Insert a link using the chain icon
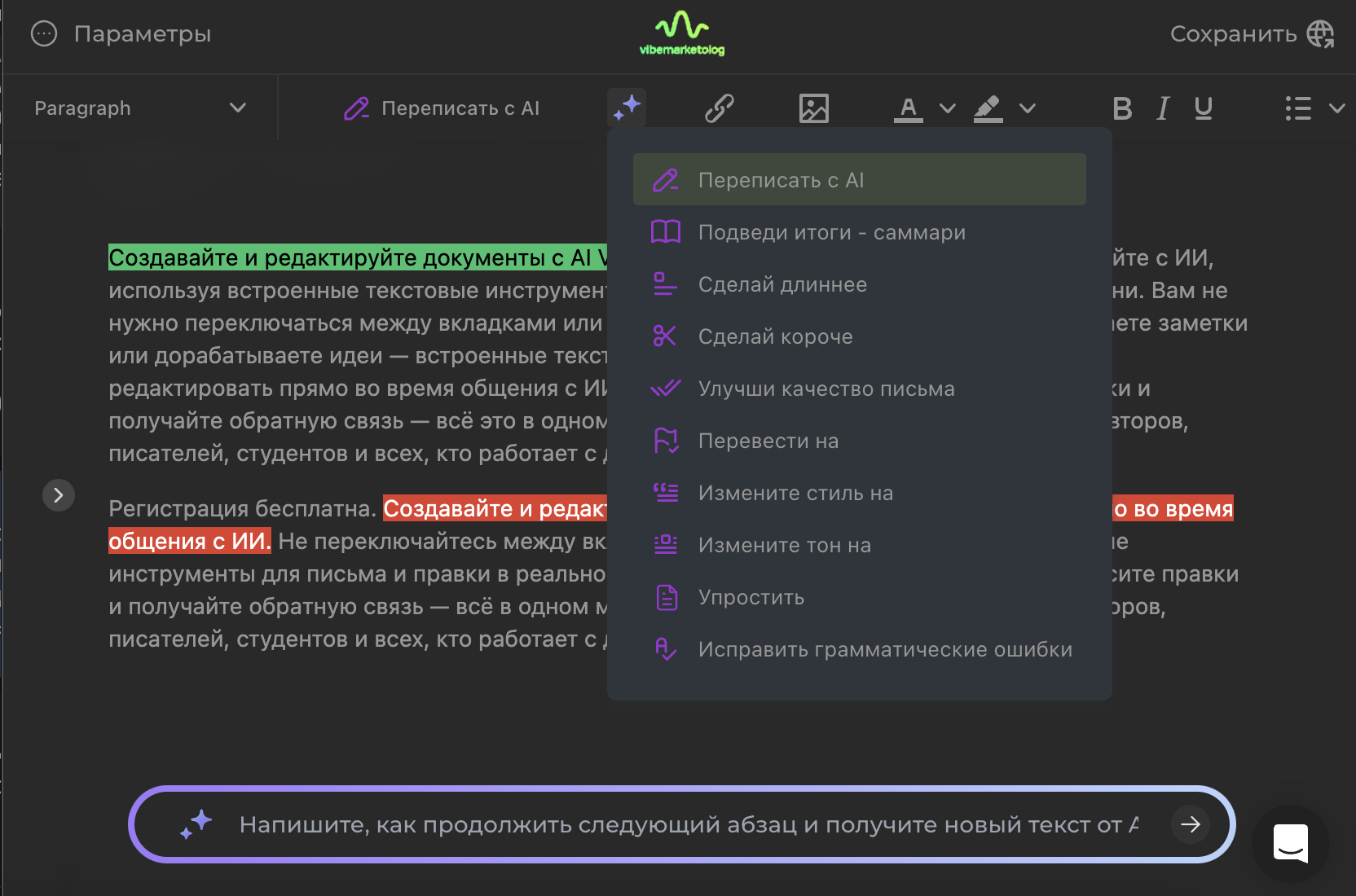 719,108
